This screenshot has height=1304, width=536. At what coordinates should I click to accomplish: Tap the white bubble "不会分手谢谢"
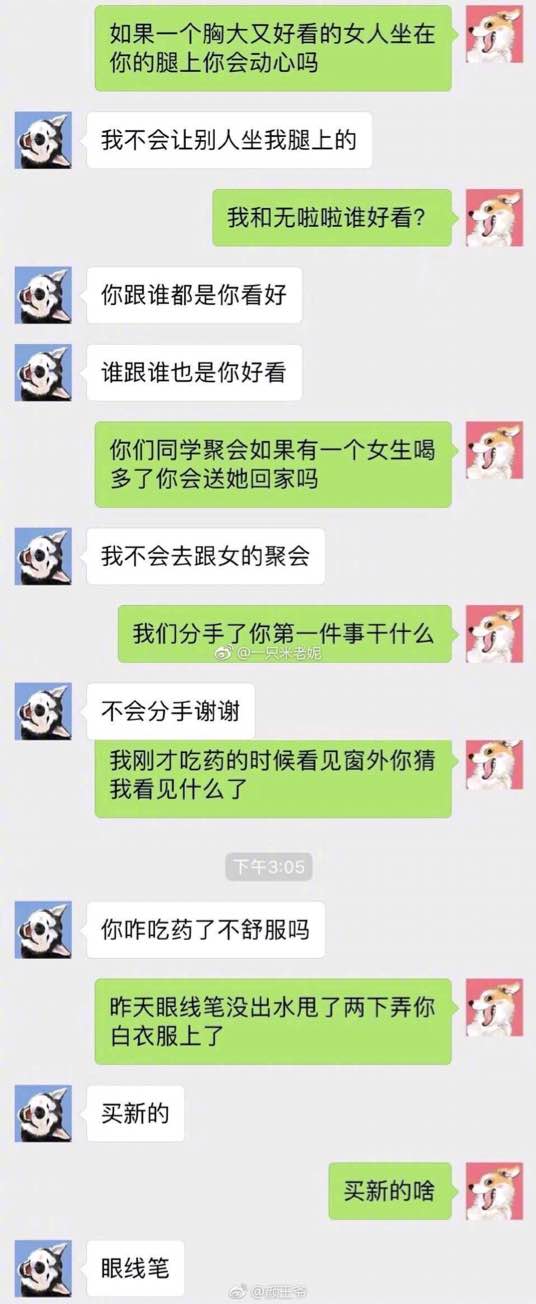coord(170,712)
